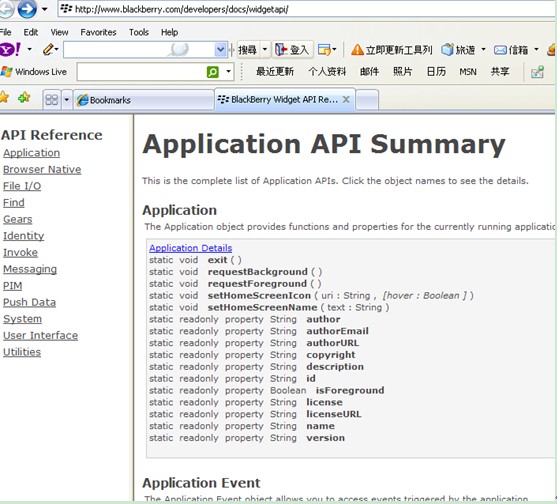Click the 登入 sign-in button

292,50
